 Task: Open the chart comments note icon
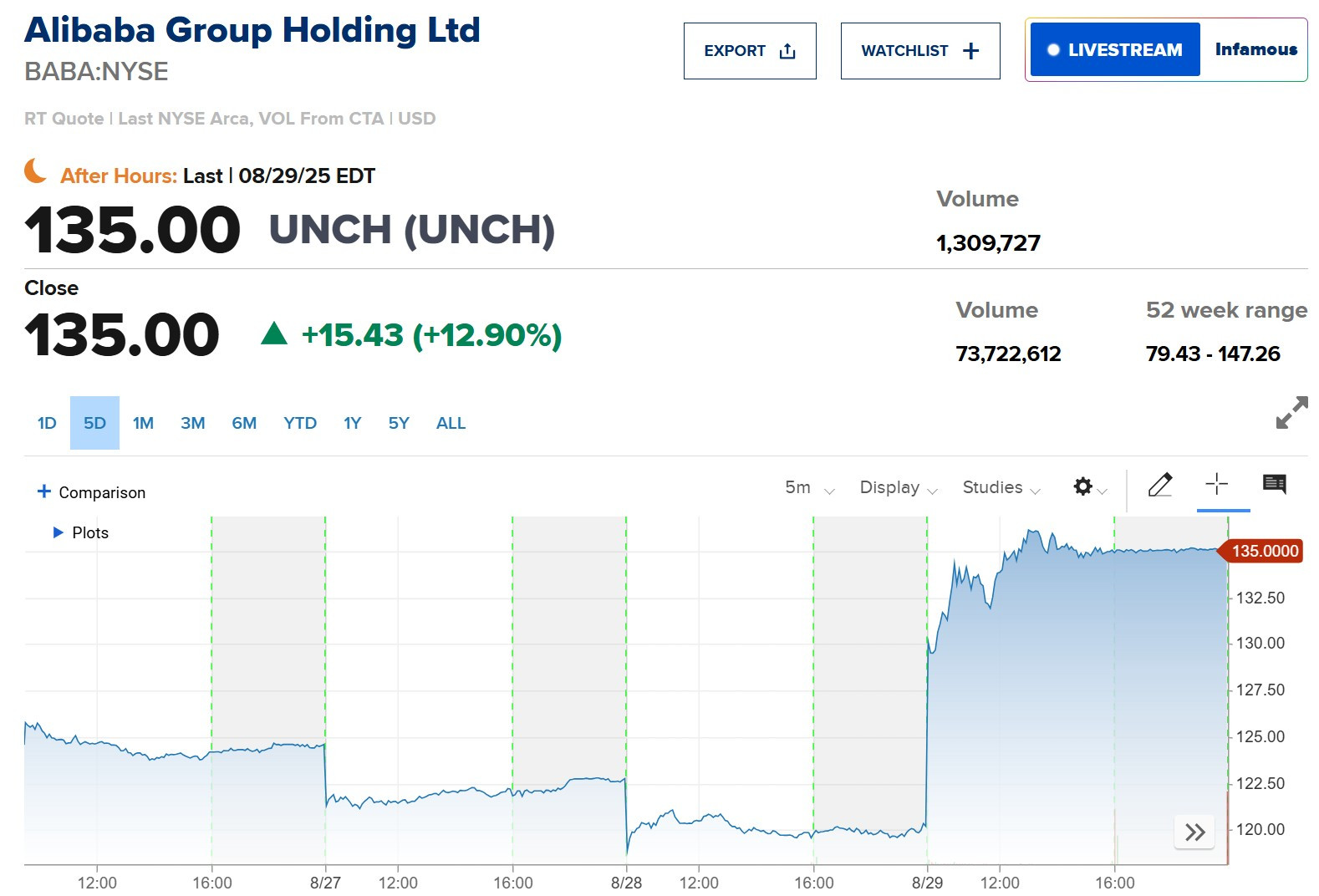[1275, 484]
